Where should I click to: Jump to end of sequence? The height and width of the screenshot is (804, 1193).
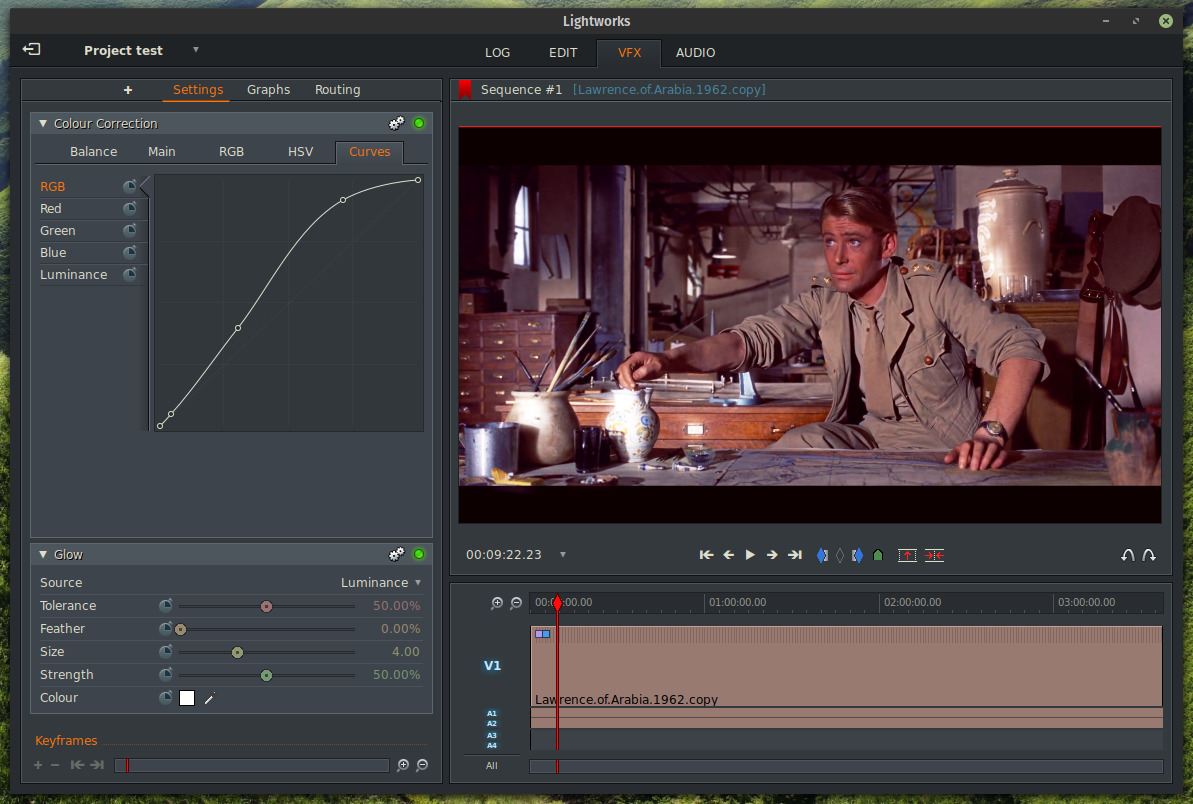795,555
